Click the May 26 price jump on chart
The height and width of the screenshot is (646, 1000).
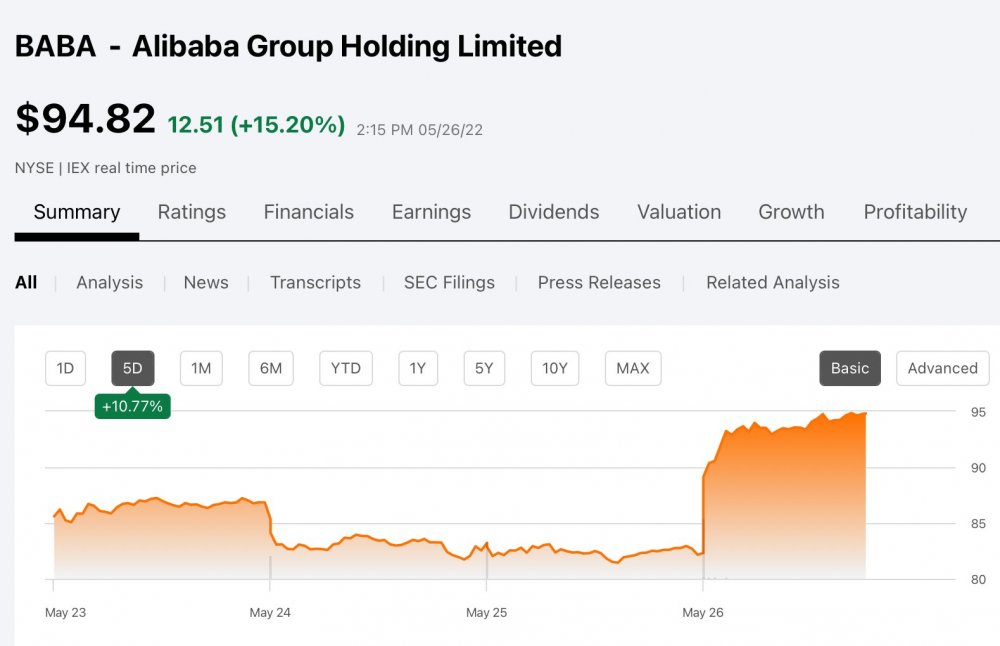tap(704, 500)
